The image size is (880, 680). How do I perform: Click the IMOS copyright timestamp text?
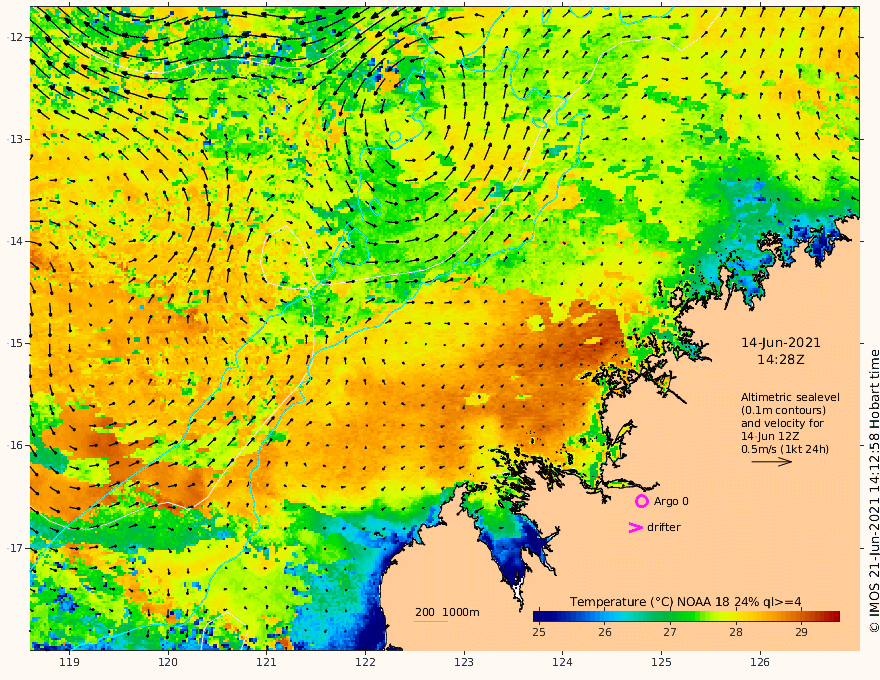tap(874, 491)
